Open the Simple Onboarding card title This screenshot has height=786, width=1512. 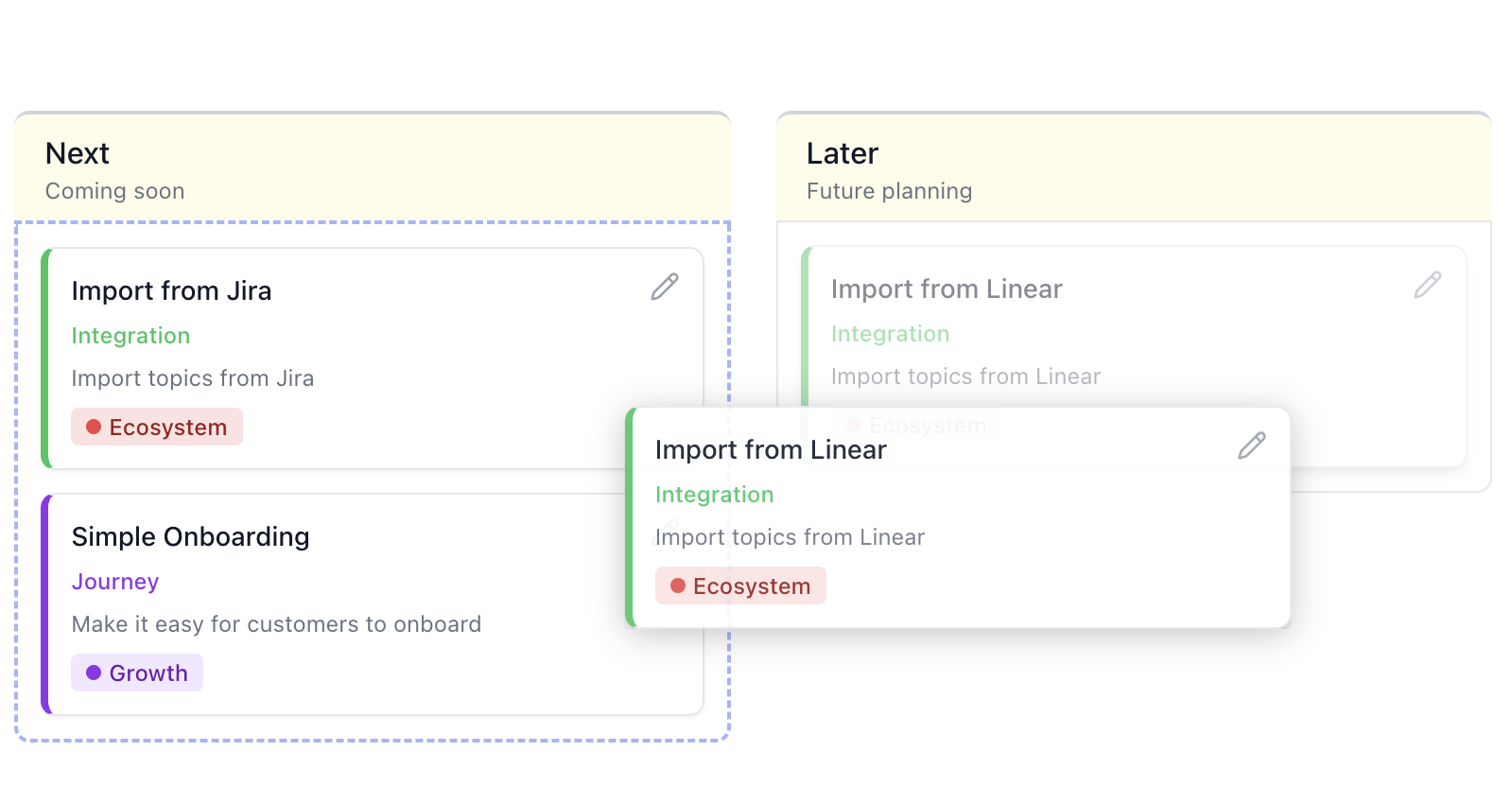tap(190, 536)
